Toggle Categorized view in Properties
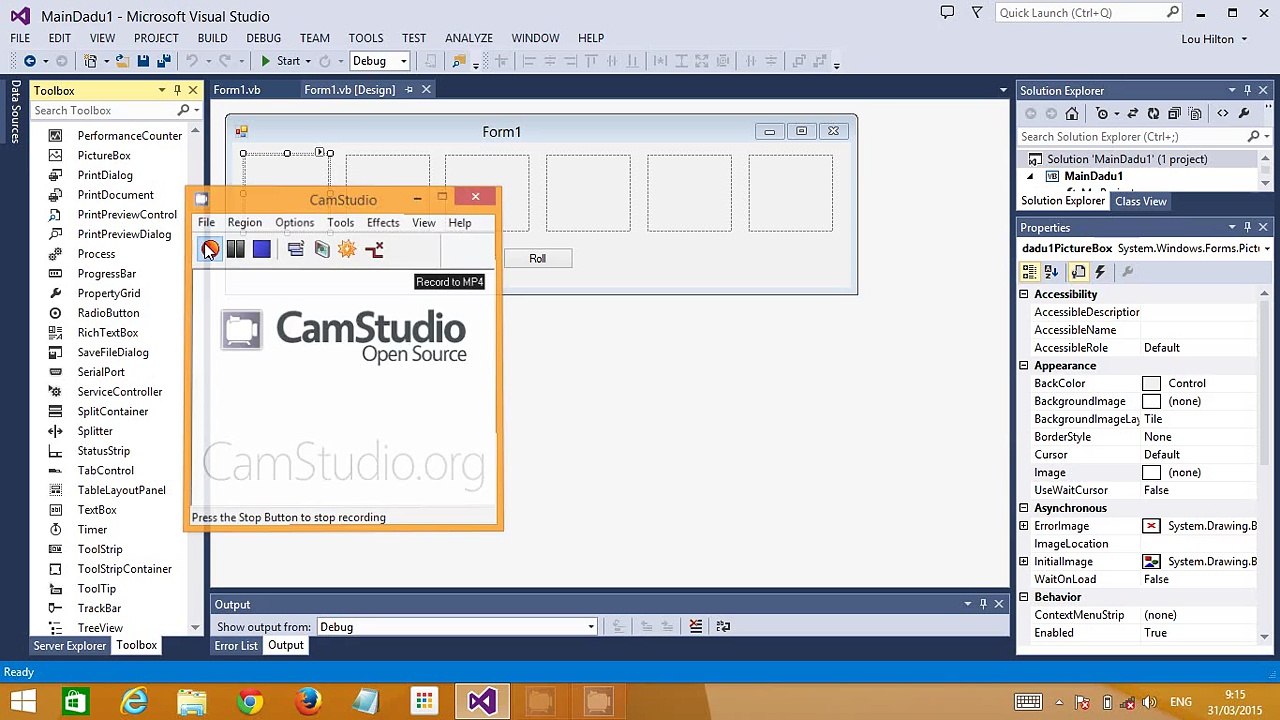Viewport: 1280px width, 720px height. tap(1030, 272)
